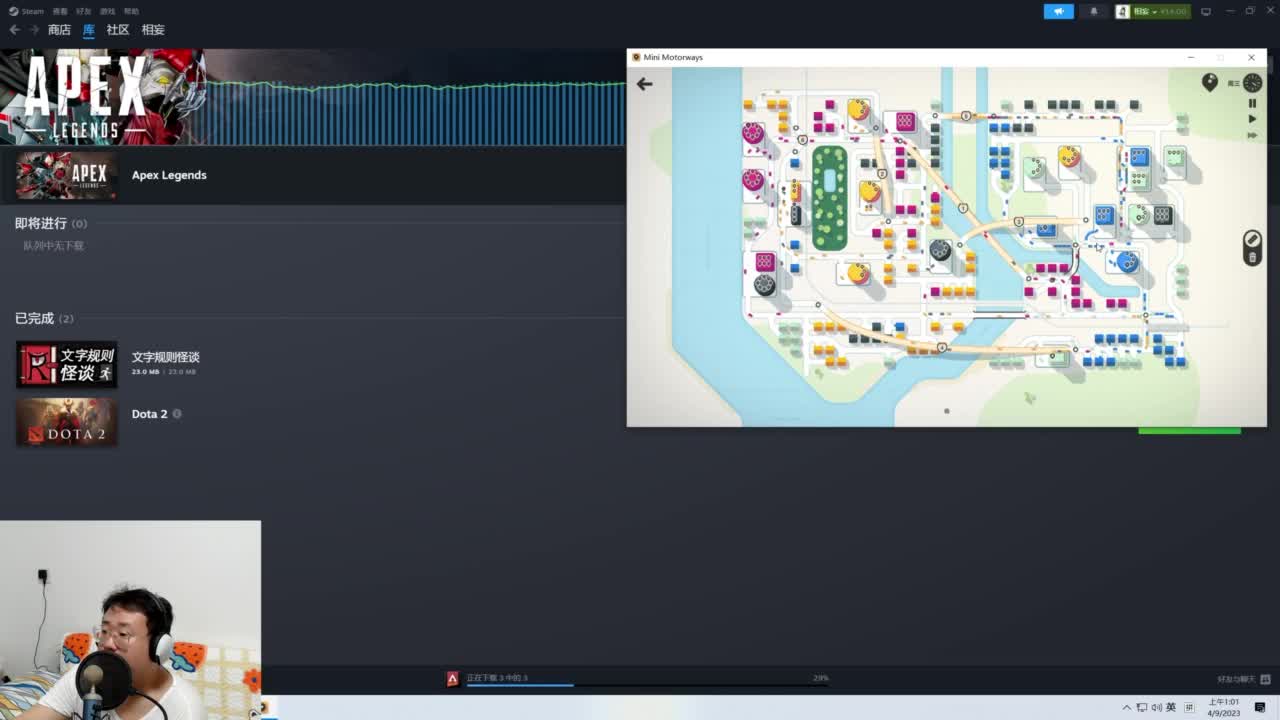This screenshot has width=1280, height=720.
Task: Go back with Mini Motorways back arrow
Action: click(645, 84)
